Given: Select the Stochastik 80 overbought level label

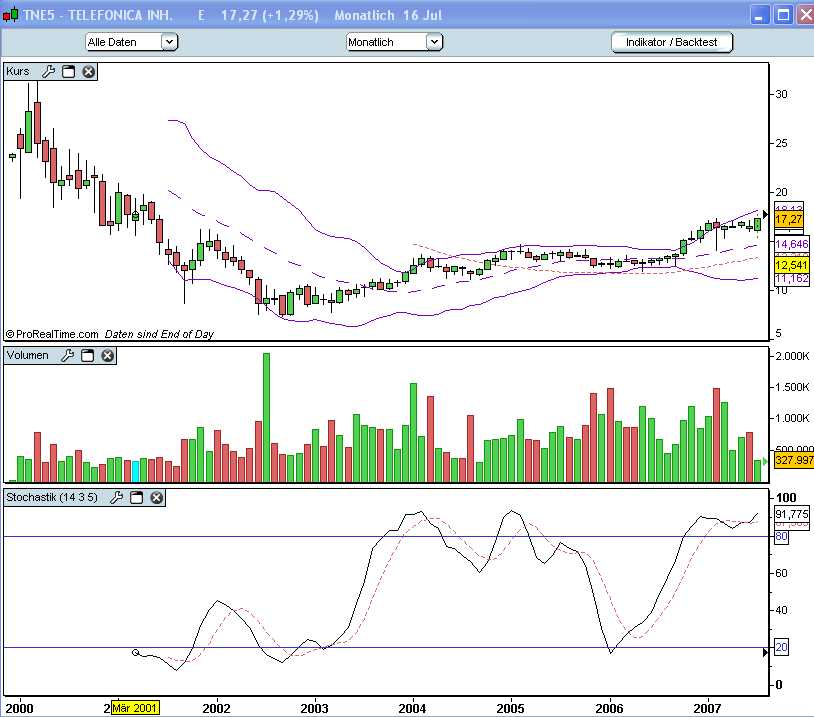Looking at the screenshot, I should [x=782, y=537].
